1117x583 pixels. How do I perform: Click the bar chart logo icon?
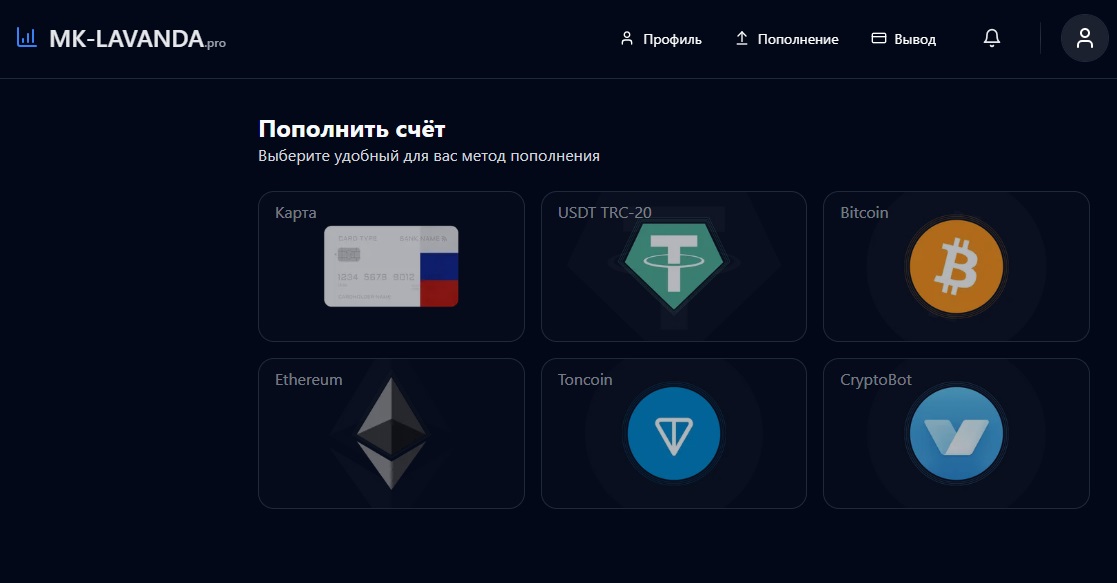[x=26, y=37]
